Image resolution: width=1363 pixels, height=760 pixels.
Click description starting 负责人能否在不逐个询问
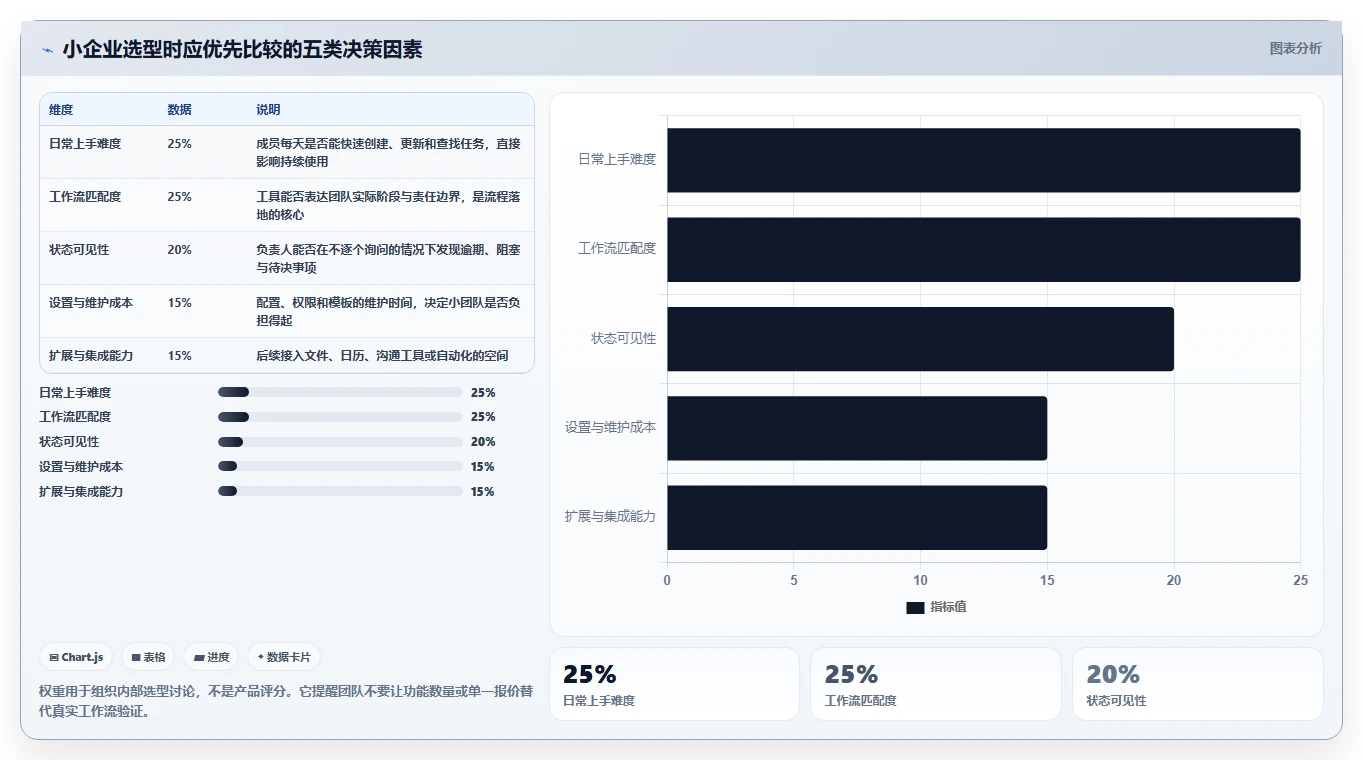[388, 259]
